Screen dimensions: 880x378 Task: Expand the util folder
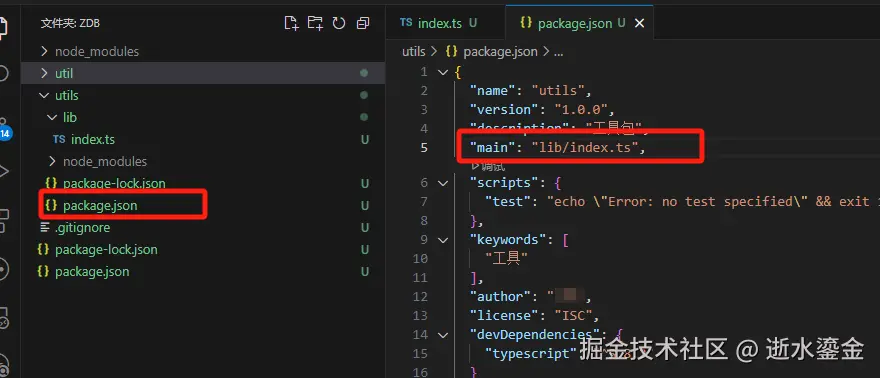point(203,73)
